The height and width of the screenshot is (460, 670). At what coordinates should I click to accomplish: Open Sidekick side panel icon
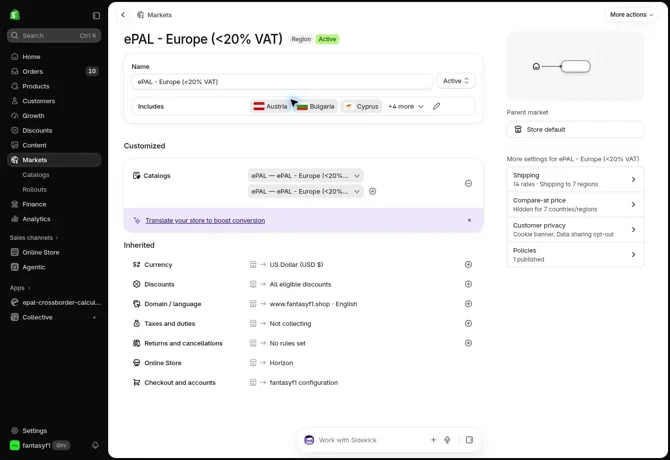click(x=469, y=439)
